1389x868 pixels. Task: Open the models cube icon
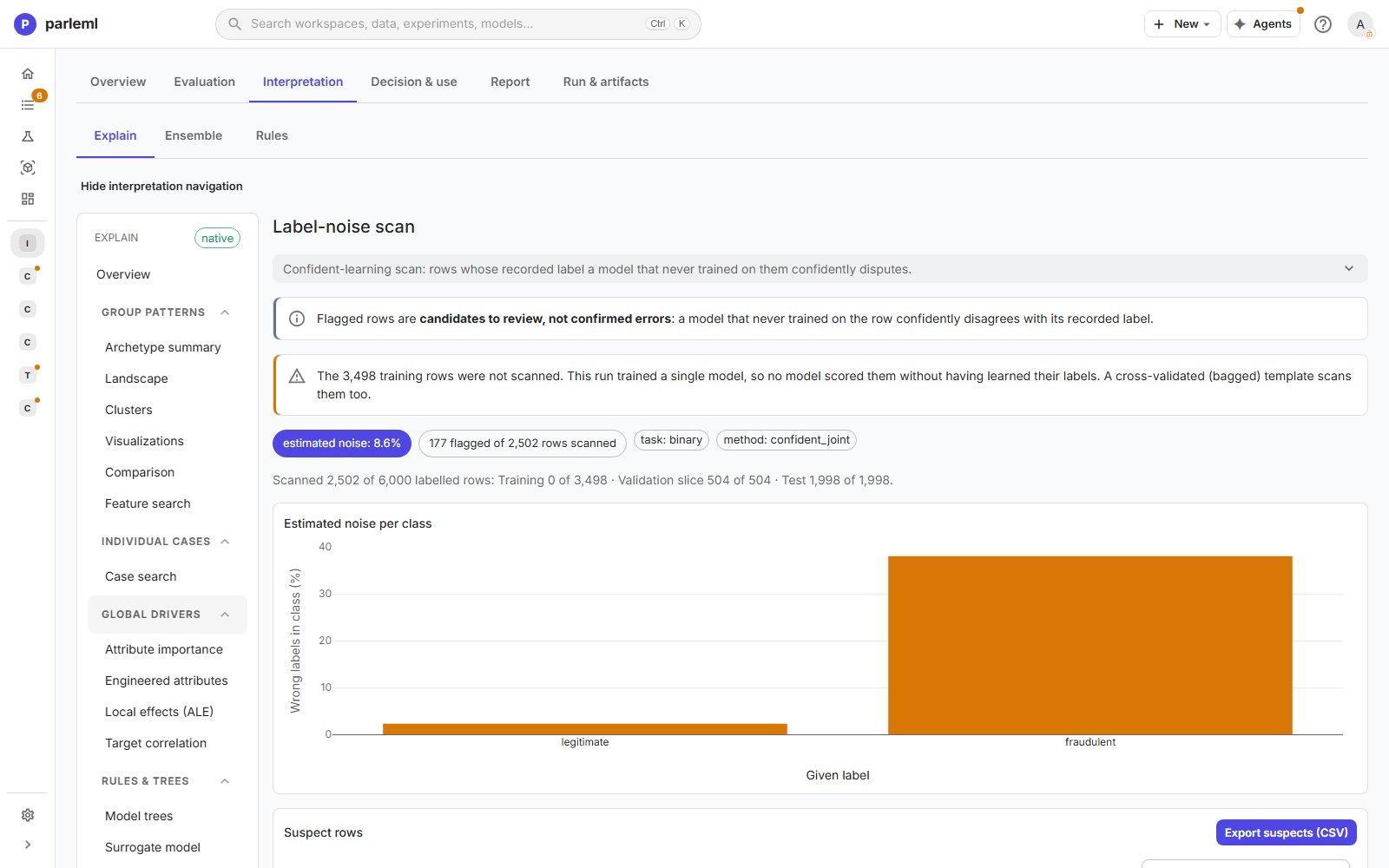28,168
